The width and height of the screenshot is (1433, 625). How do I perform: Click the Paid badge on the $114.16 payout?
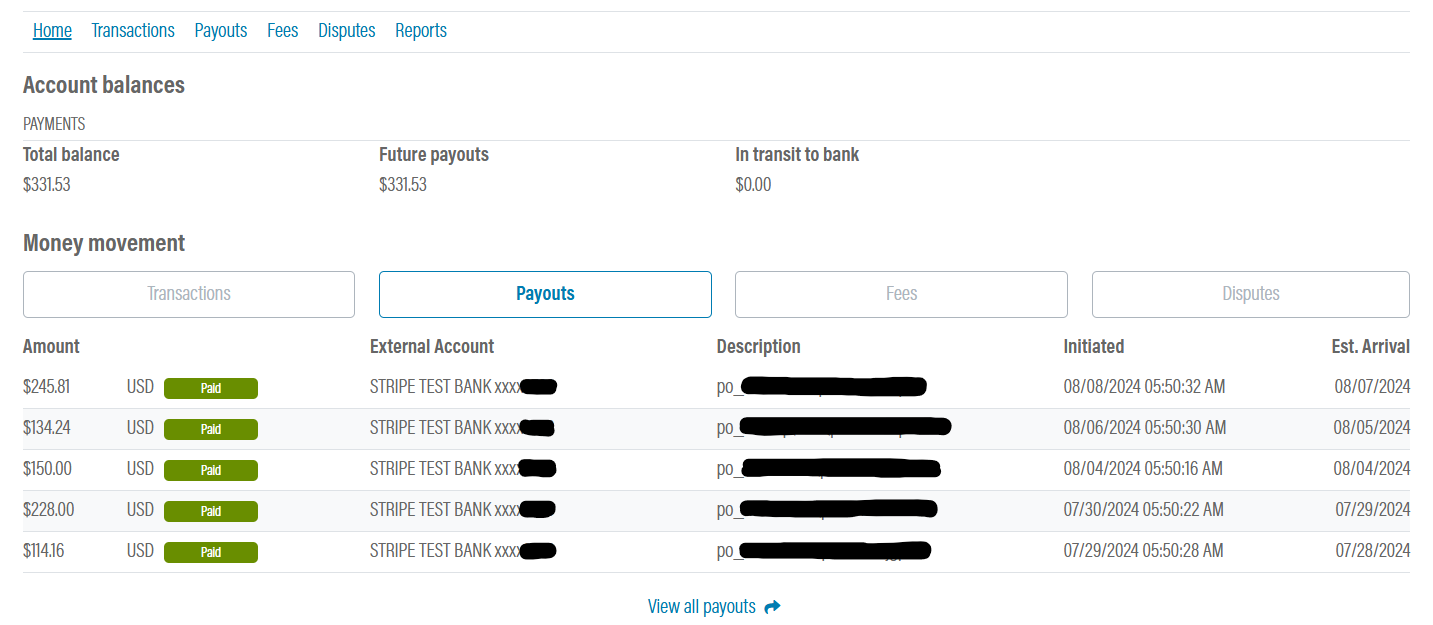[210, 552]
